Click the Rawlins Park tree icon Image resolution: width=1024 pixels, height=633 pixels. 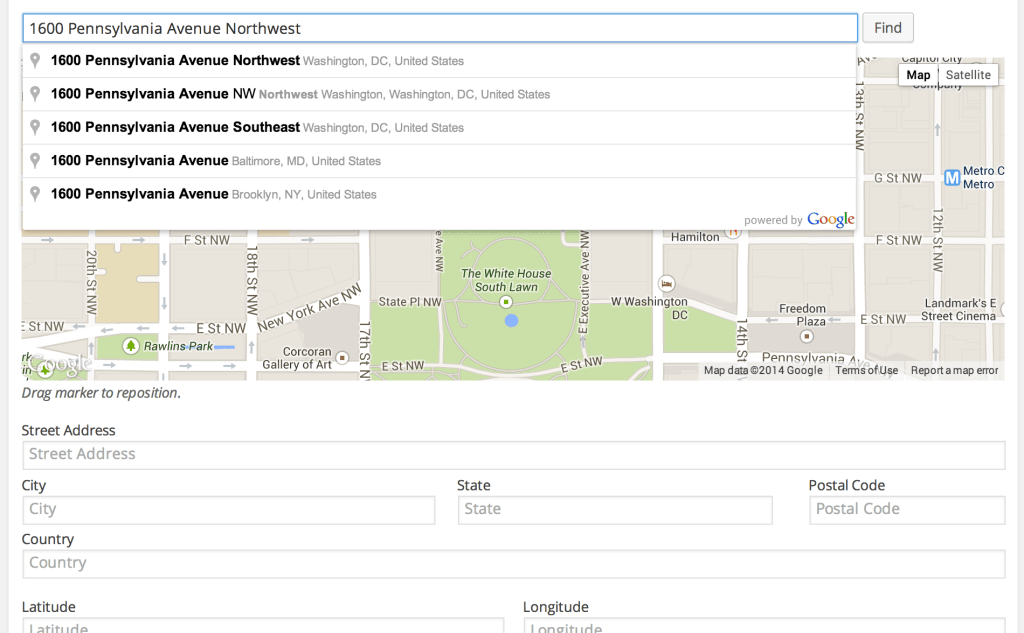pyautogui.click(x=130, y=346)
